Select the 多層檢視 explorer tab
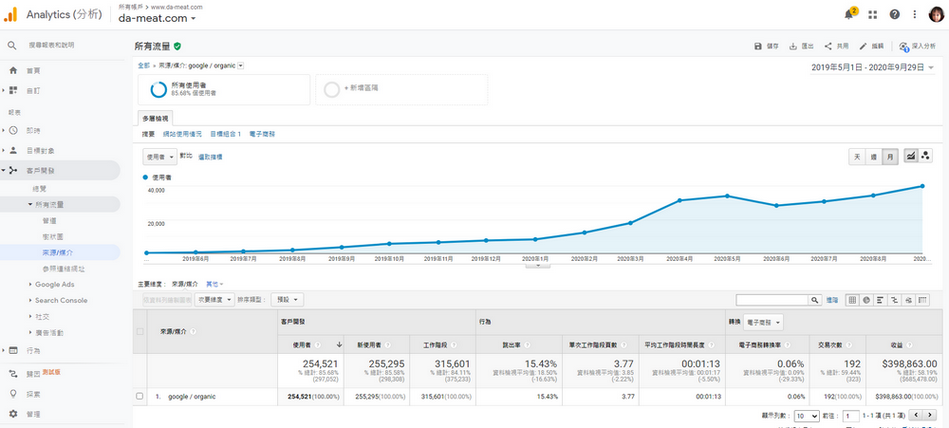Viewport: 949px width, 428px height. (x=155, y=119)
